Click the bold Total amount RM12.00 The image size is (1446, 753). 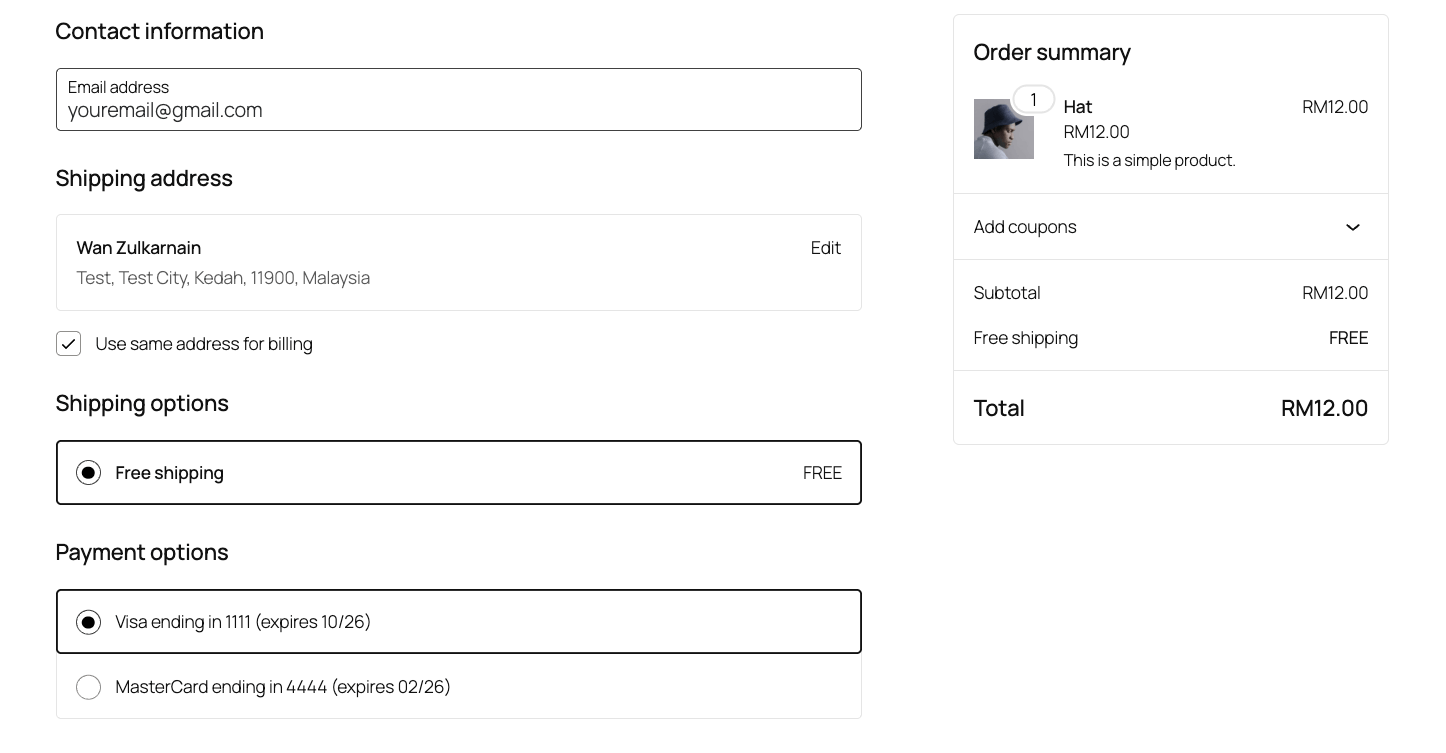coord(1323,408)
